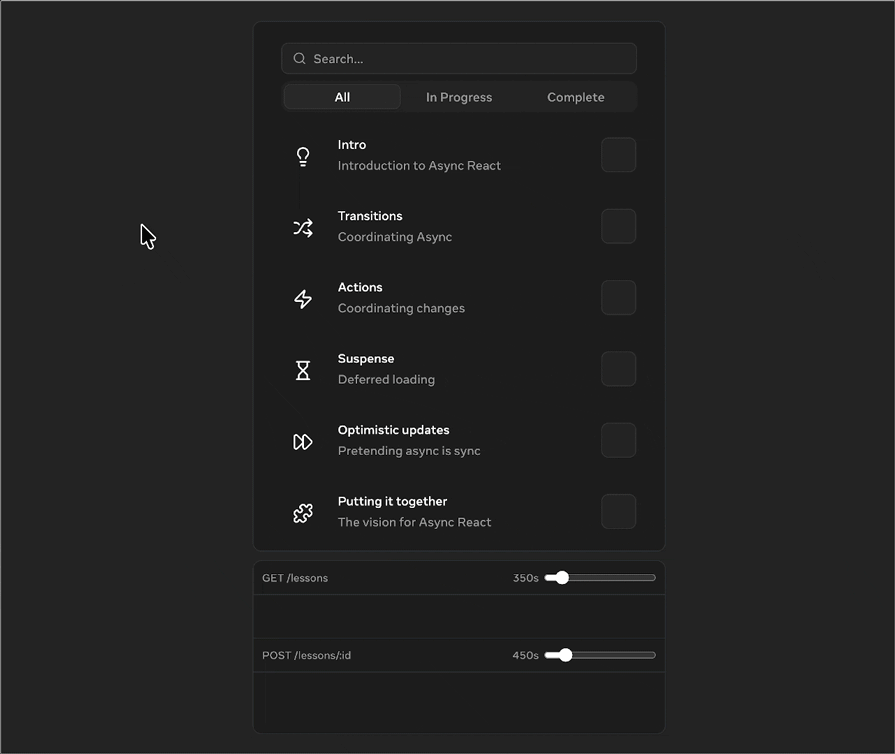Switch to the In Progress tab

tap(459, 97)
